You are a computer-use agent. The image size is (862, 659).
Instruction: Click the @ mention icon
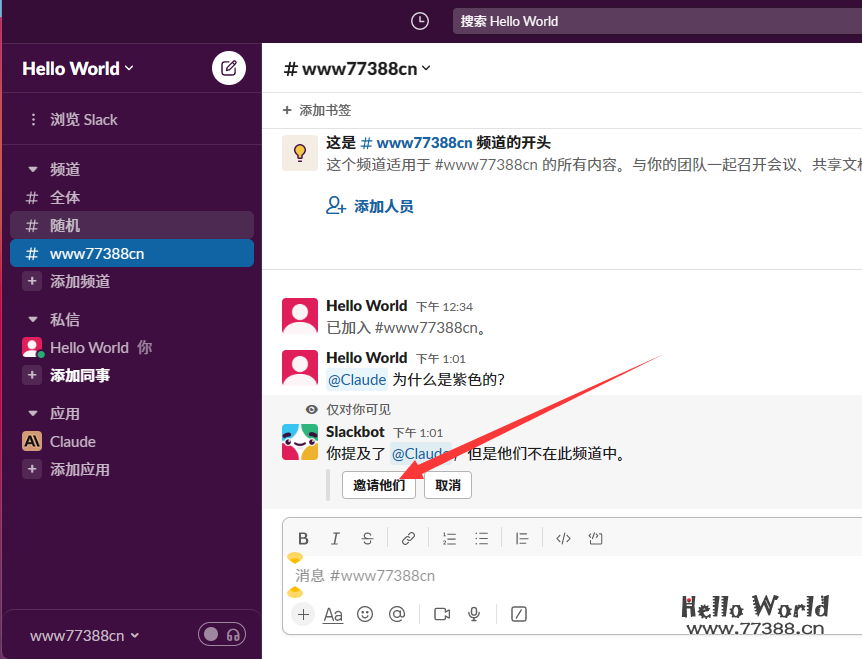(396, 614)
